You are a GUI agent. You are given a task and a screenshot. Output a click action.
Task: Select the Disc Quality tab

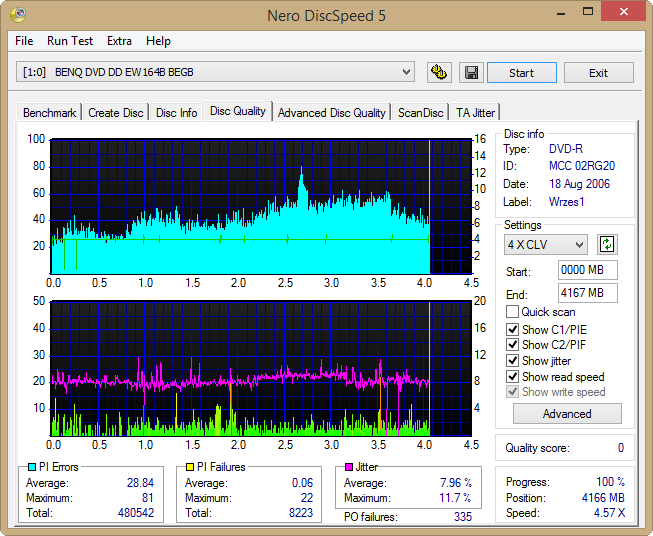[x=237, y=111]
